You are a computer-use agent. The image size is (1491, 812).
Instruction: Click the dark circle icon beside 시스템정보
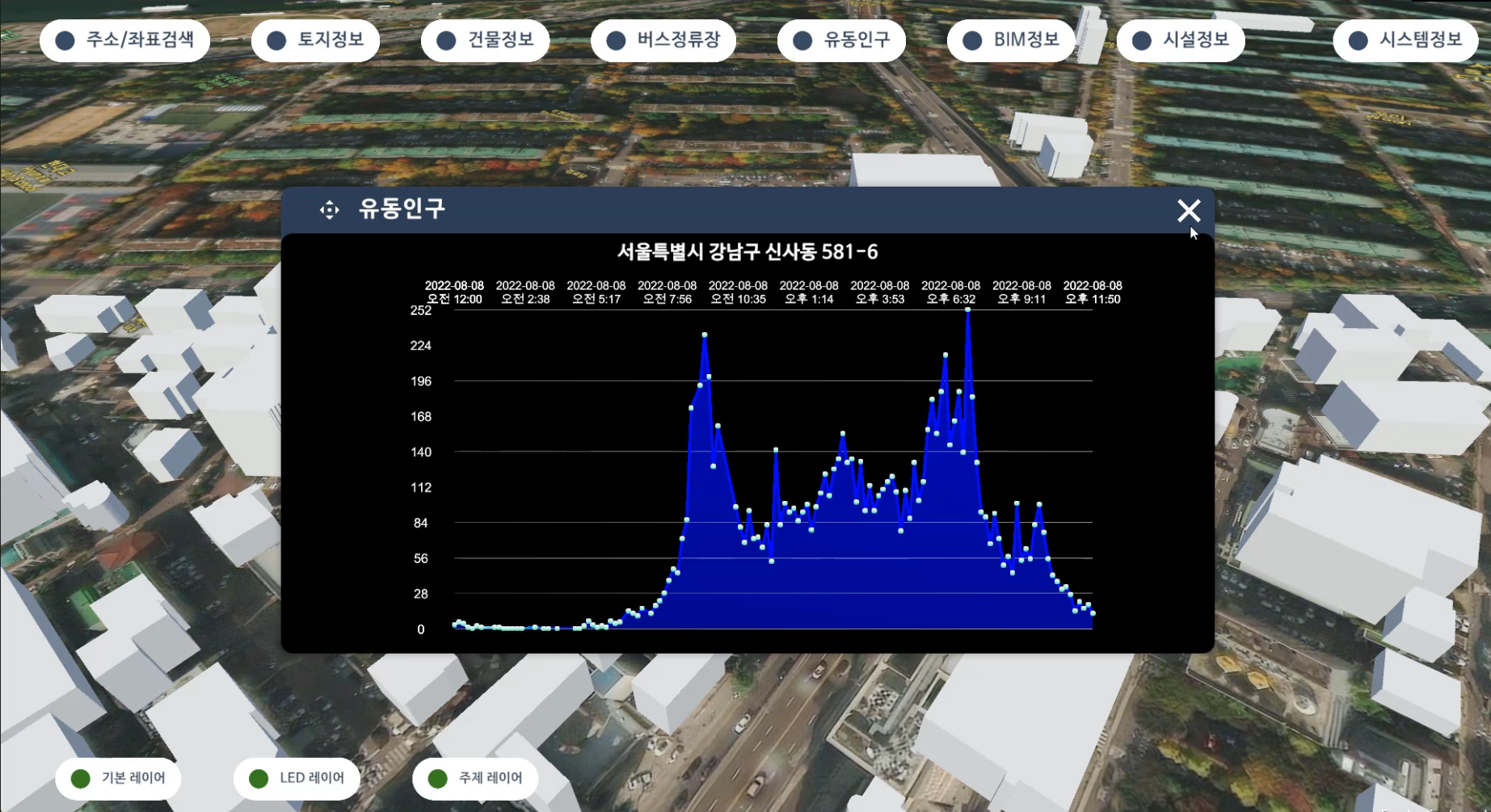[1358, 40]
